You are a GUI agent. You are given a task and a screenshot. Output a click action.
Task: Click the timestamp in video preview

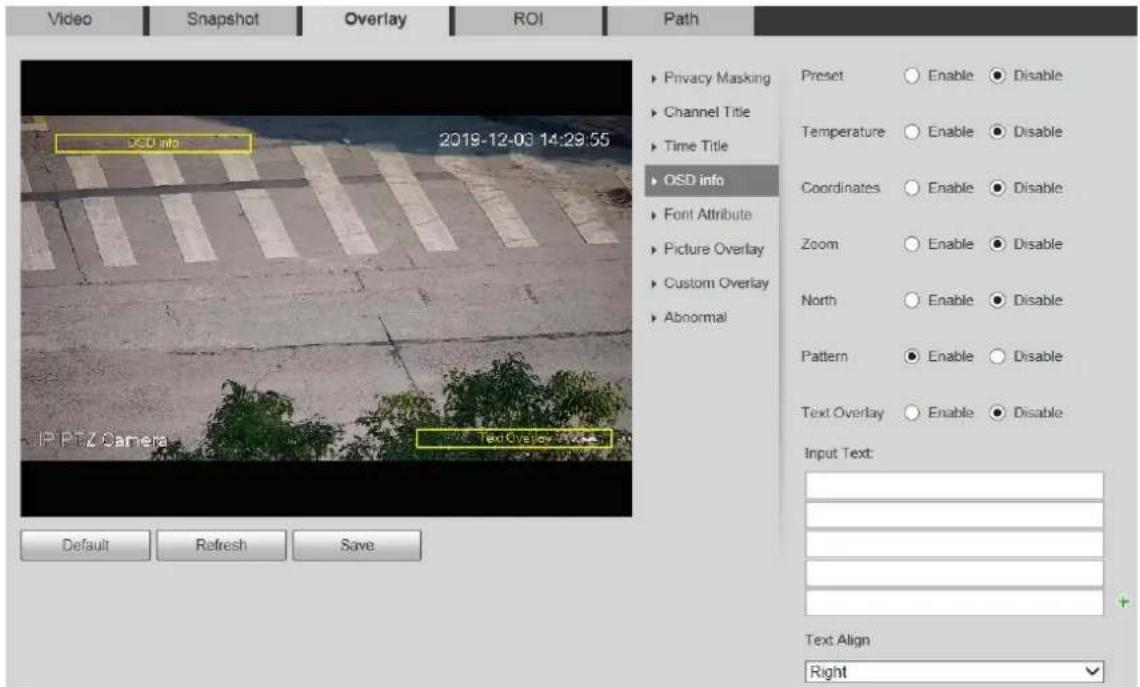pos(523,140)
